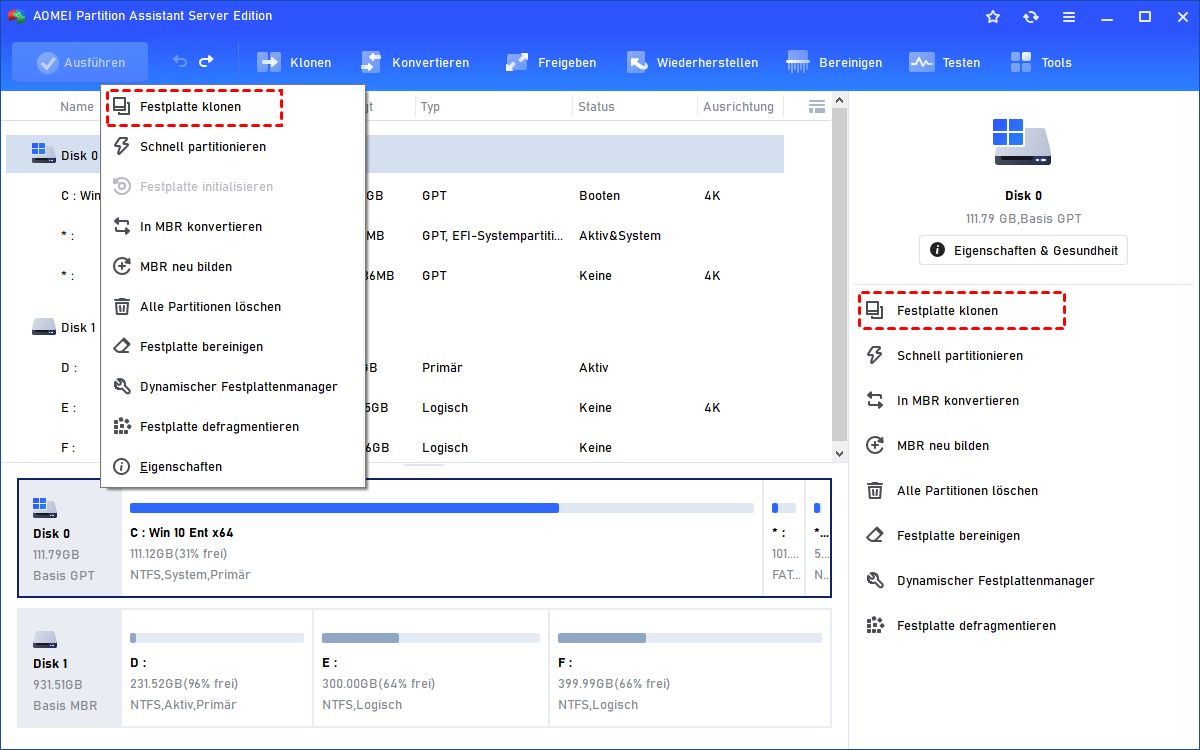Click the Typ column header

[x=430, y=107]
